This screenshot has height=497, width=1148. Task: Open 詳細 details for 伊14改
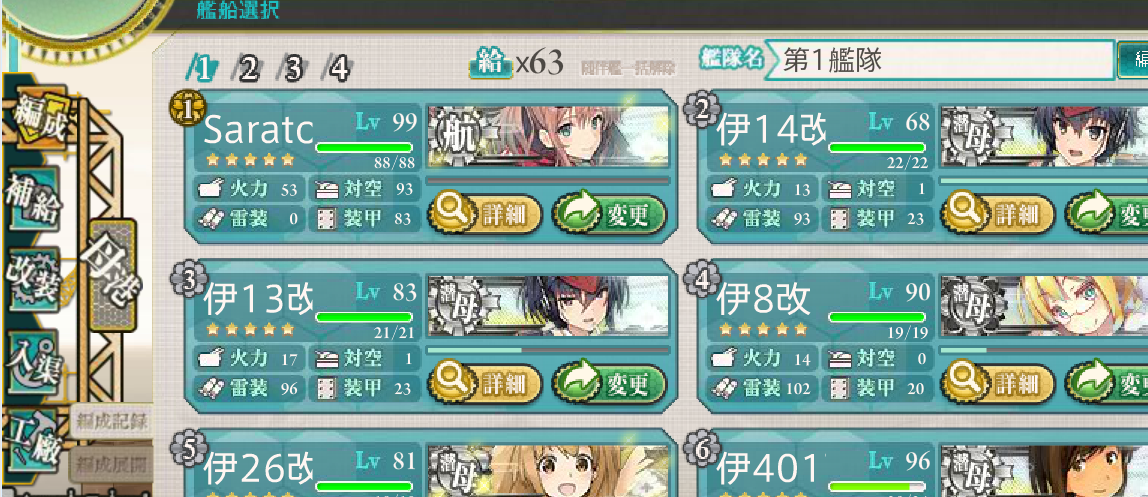pyautogui.click(x=997, y=214)
